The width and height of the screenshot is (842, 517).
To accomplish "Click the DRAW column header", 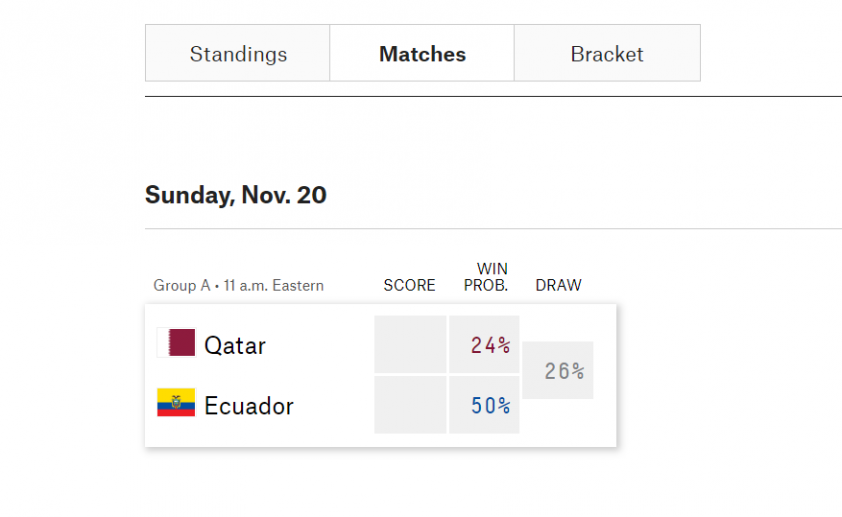I will 558,285.
